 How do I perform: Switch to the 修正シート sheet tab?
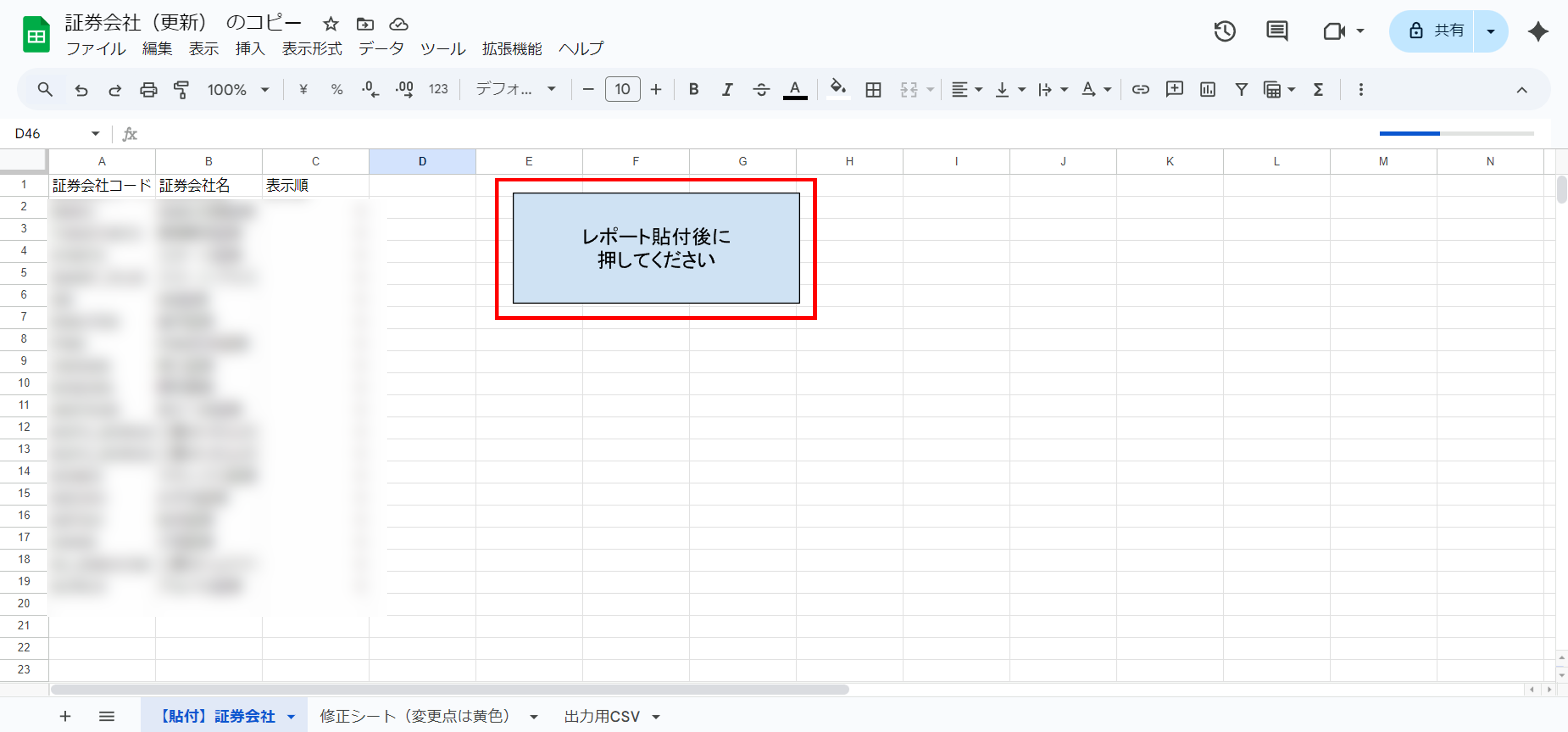tap(414, 716)
